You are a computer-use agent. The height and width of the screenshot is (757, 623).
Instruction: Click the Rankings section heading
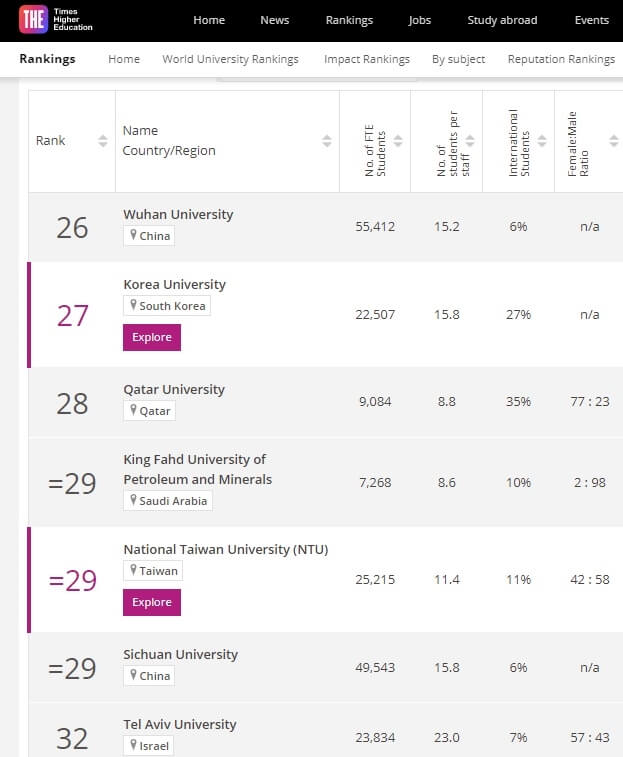click(x=47, y=59)
